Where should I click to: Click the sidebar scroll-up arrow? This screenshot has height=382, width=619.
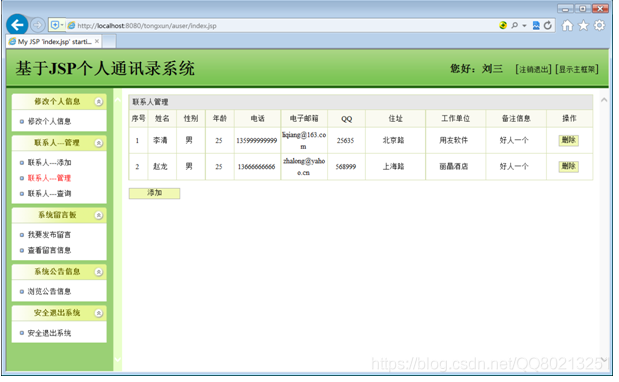[x=118, y=100]
